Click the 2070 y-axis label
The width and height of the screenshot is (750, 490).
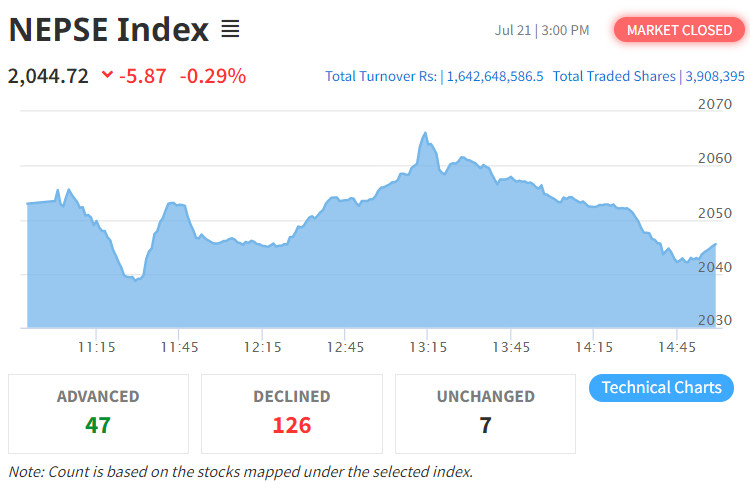click(x=715, y=104)
